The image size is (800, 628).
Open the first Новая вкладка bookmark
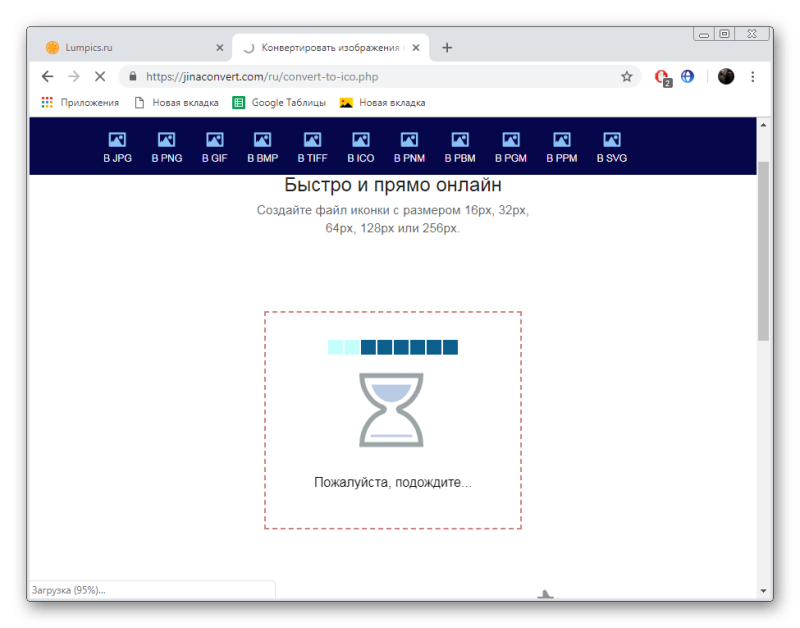[x=177, y=103]
